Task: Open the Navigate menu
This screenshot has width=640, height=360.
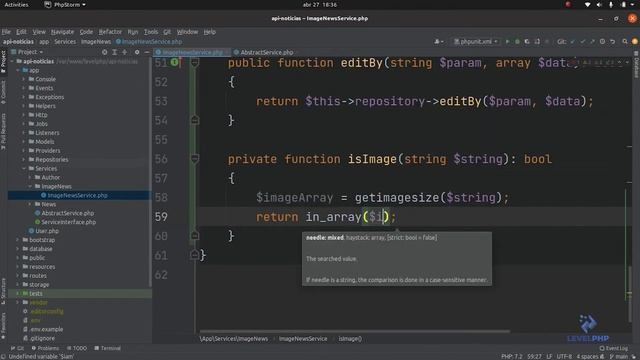Action: point(62,32)
